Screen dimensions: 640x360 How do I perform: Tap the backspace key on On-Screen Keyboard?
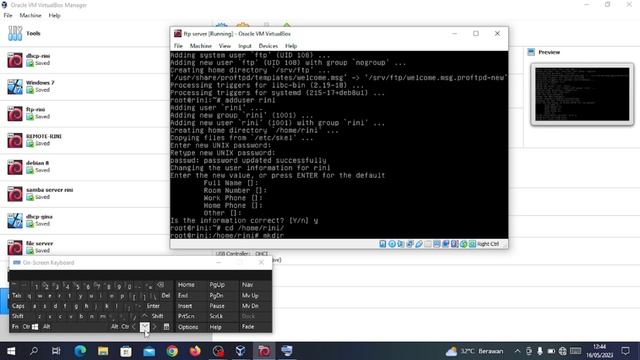[161, 285]
